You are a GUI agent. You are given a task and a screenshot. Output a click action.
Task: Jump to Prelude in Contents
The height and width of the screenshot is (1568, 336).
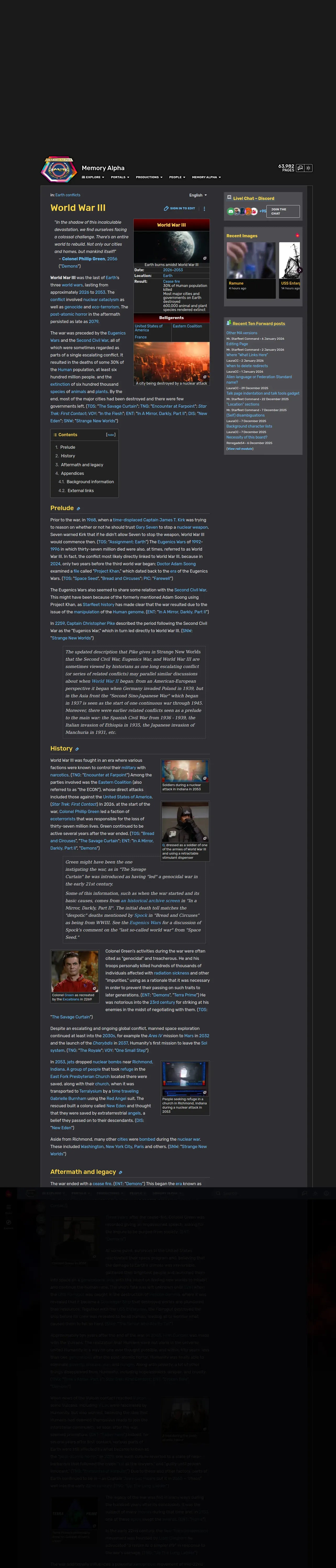click(68, 447)
